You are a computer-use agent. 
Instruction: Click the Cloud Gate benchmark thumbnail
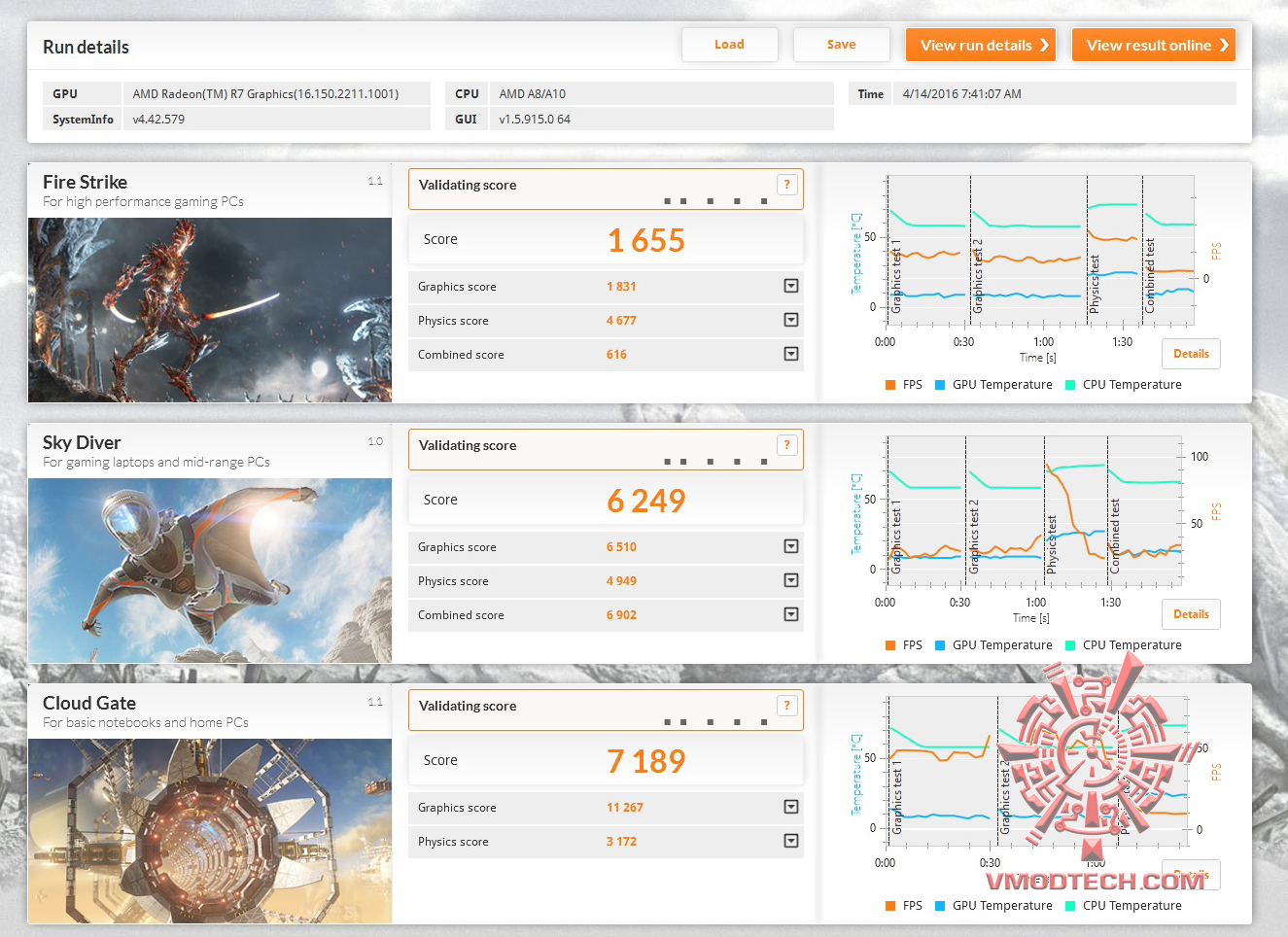(x=210, y=831)
